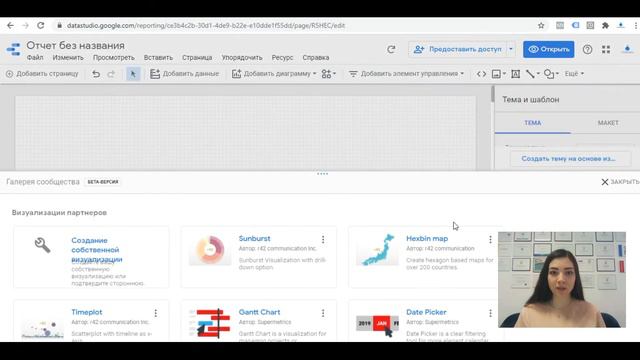Open the Просмотреть menu

(x=113, y=58)
